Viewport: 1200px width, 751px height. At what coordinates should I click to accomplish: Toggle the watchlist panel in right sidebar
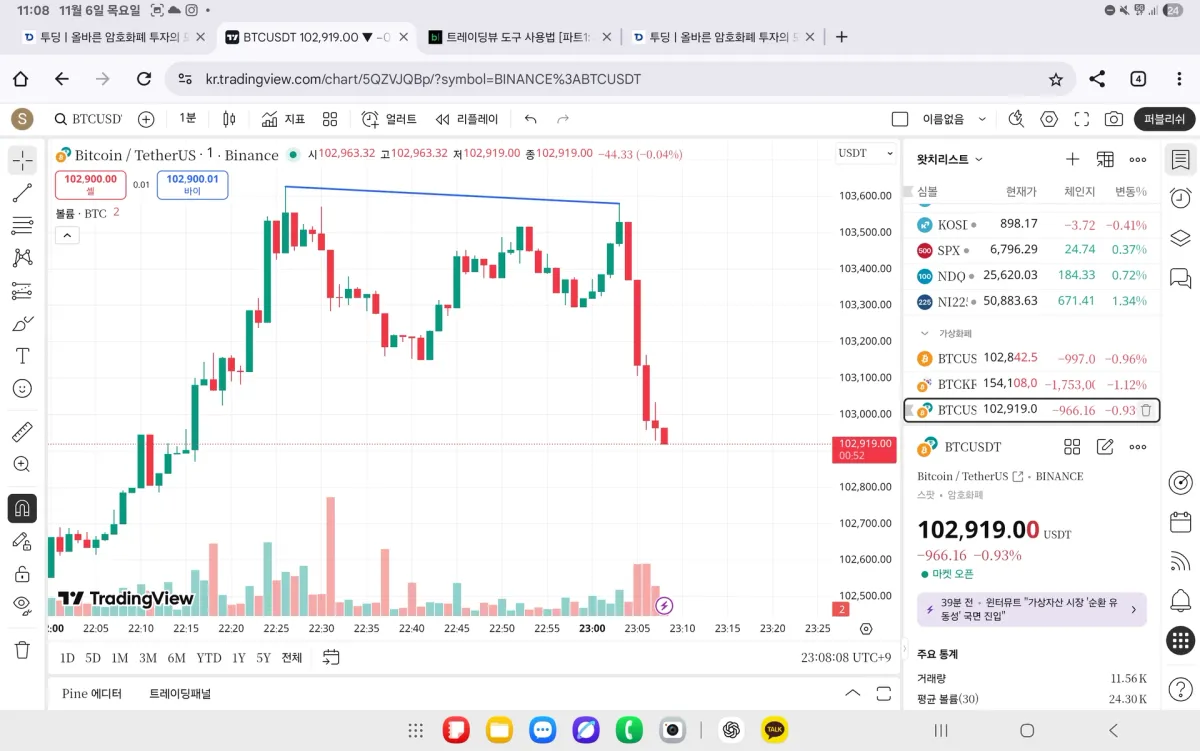pos(1180,159)
